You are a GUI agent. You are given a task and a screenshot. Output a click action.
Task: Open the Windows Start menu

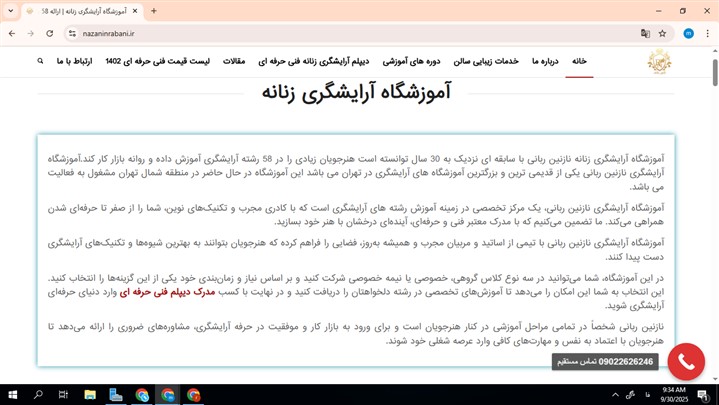[x=13, y=395]
